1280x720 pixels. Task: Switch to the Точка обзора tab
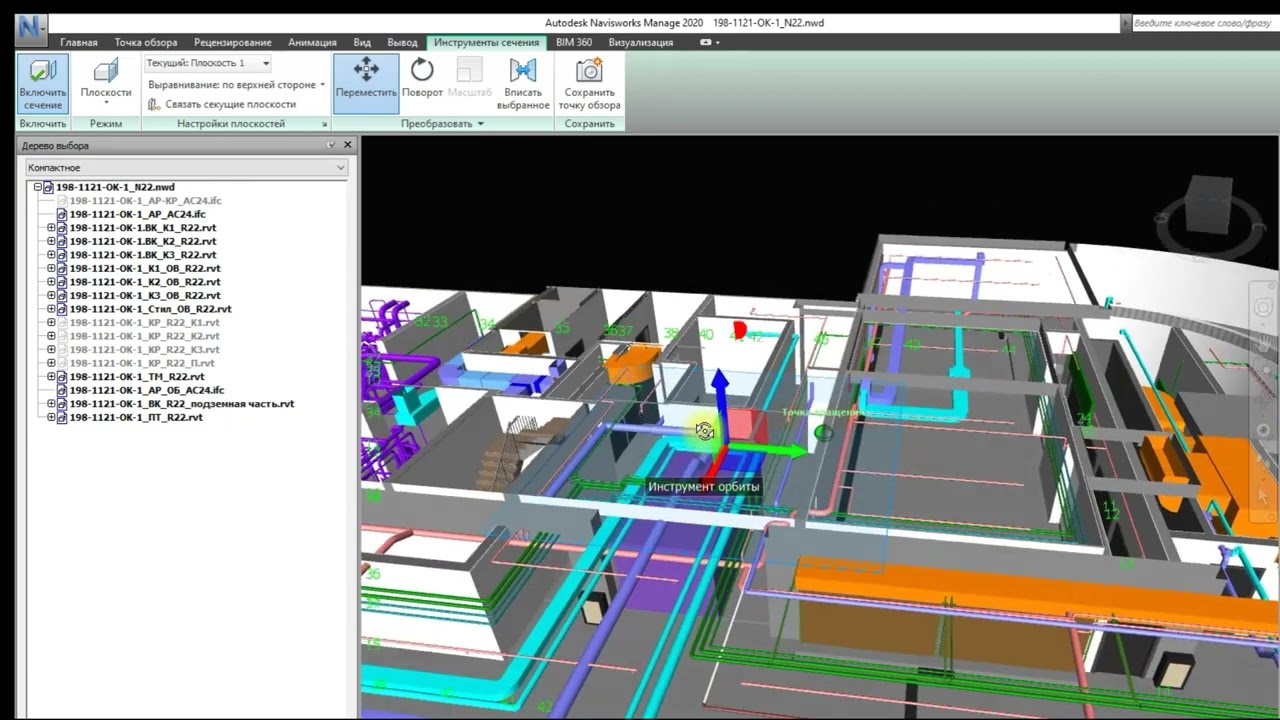point(146,43)
